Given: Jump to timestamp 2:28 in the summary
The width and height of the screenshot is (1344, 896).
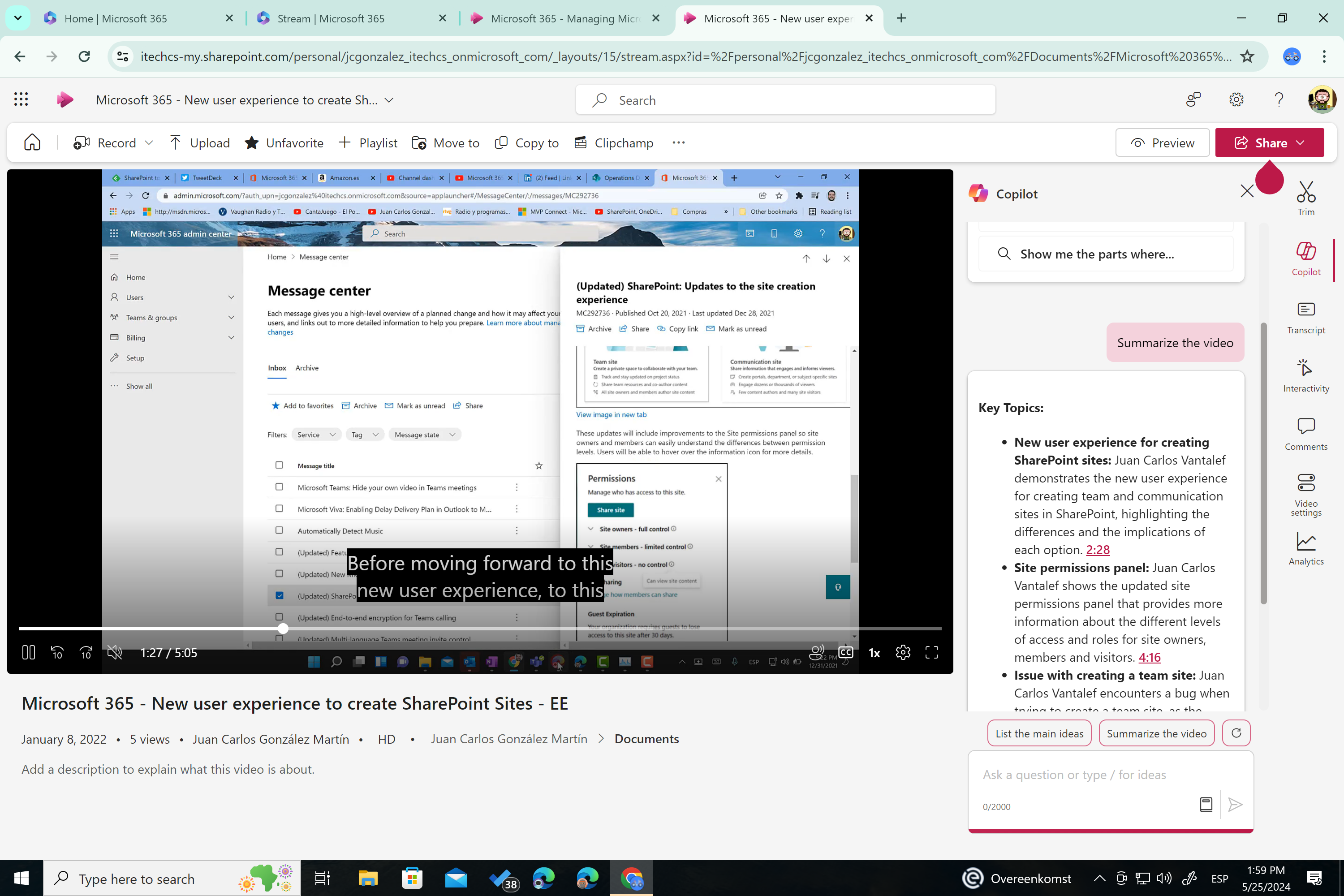Looking at the screenshot, I should (1097, 550).
